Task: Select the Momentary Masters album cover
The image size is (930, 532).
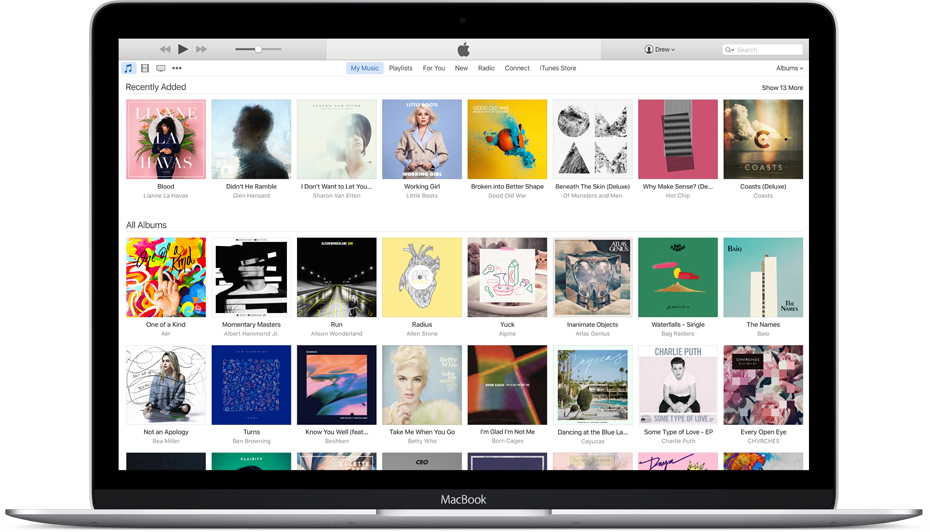Action: (x=251, y=278)
